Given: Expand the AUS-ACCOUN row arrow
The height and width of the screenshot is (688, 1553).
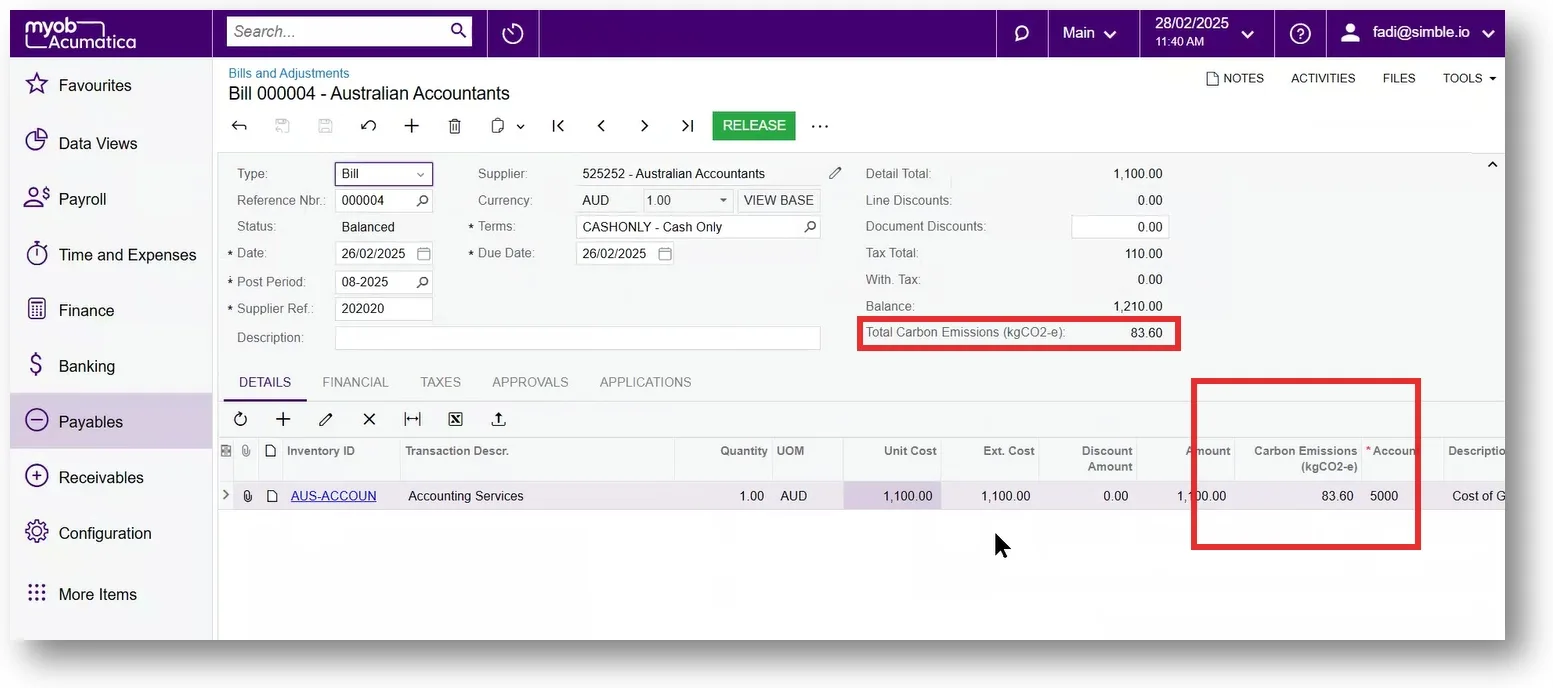Looking at the screenshot, I should 226,495.
